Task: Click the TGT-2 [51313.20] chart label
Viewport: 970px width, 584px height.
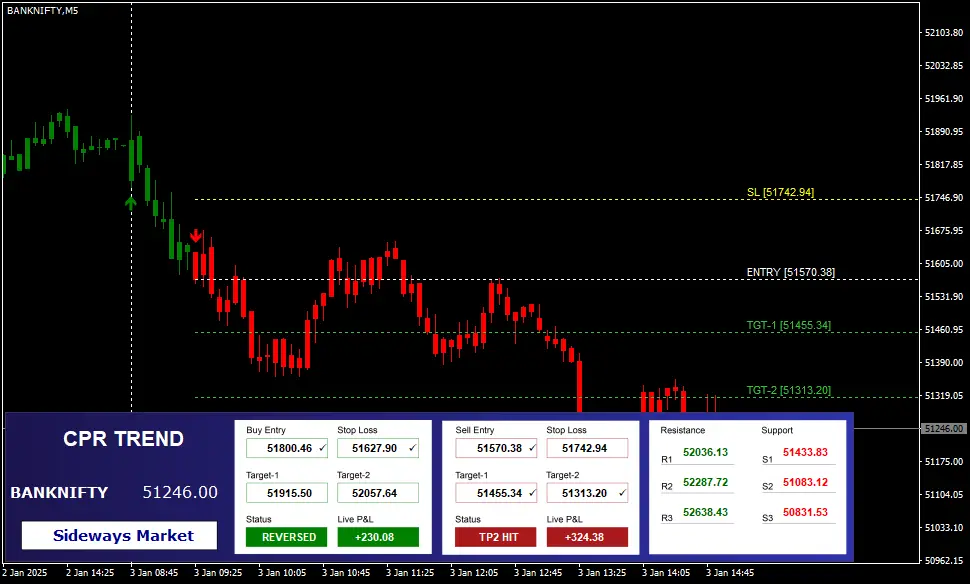Action: [788, 390]
